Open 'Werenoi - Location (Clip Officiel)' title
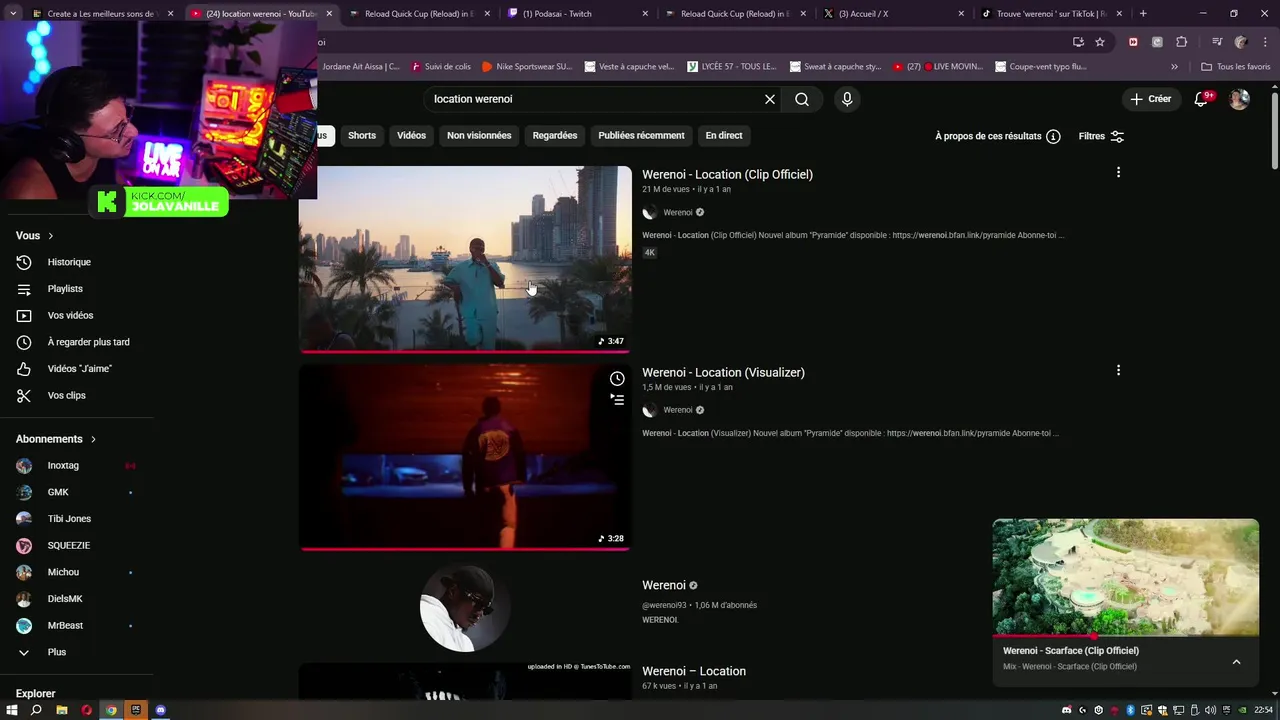This screenshot has height=720, width=1280. [727, 174]
